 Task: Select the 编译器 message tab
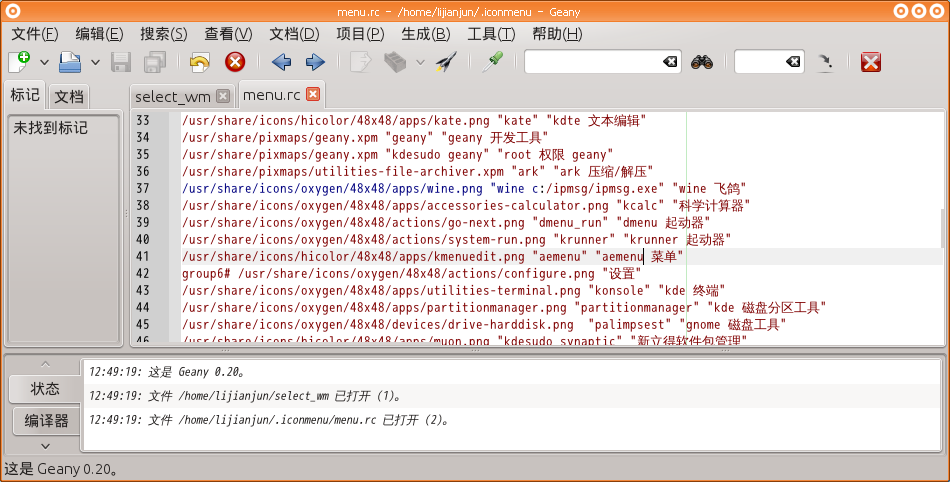[46, 420]
